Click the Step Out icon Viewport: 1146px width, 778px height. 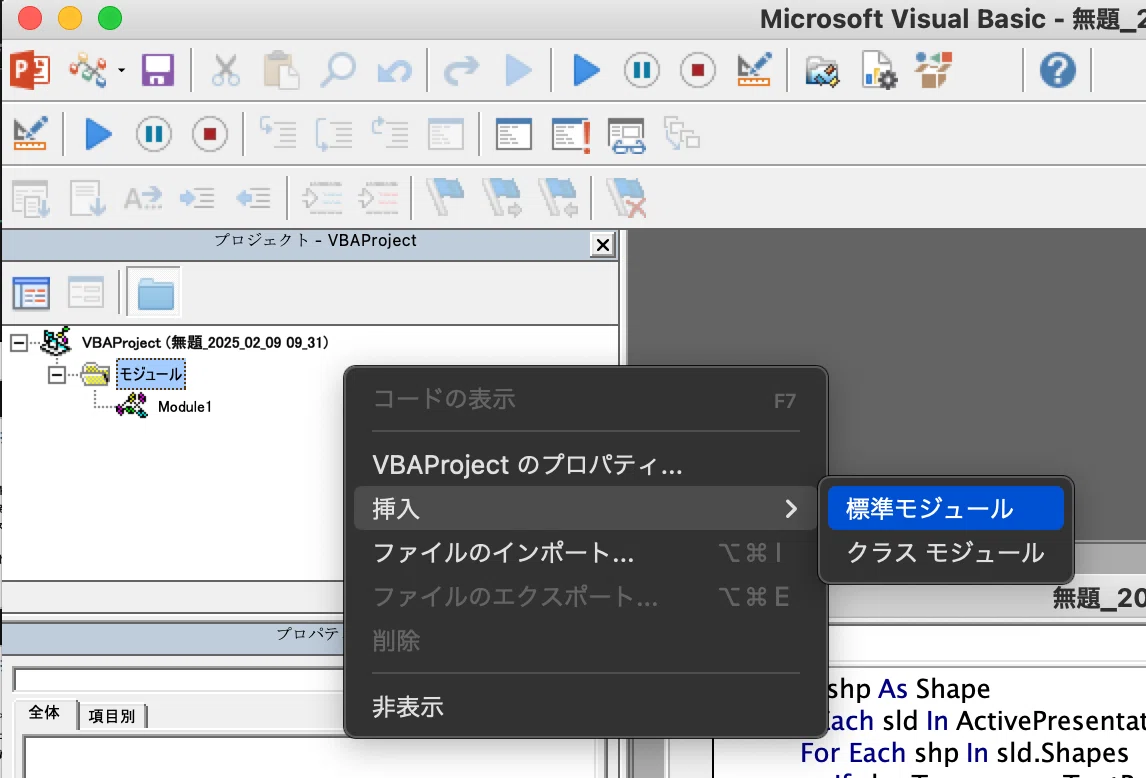[390, 134]
